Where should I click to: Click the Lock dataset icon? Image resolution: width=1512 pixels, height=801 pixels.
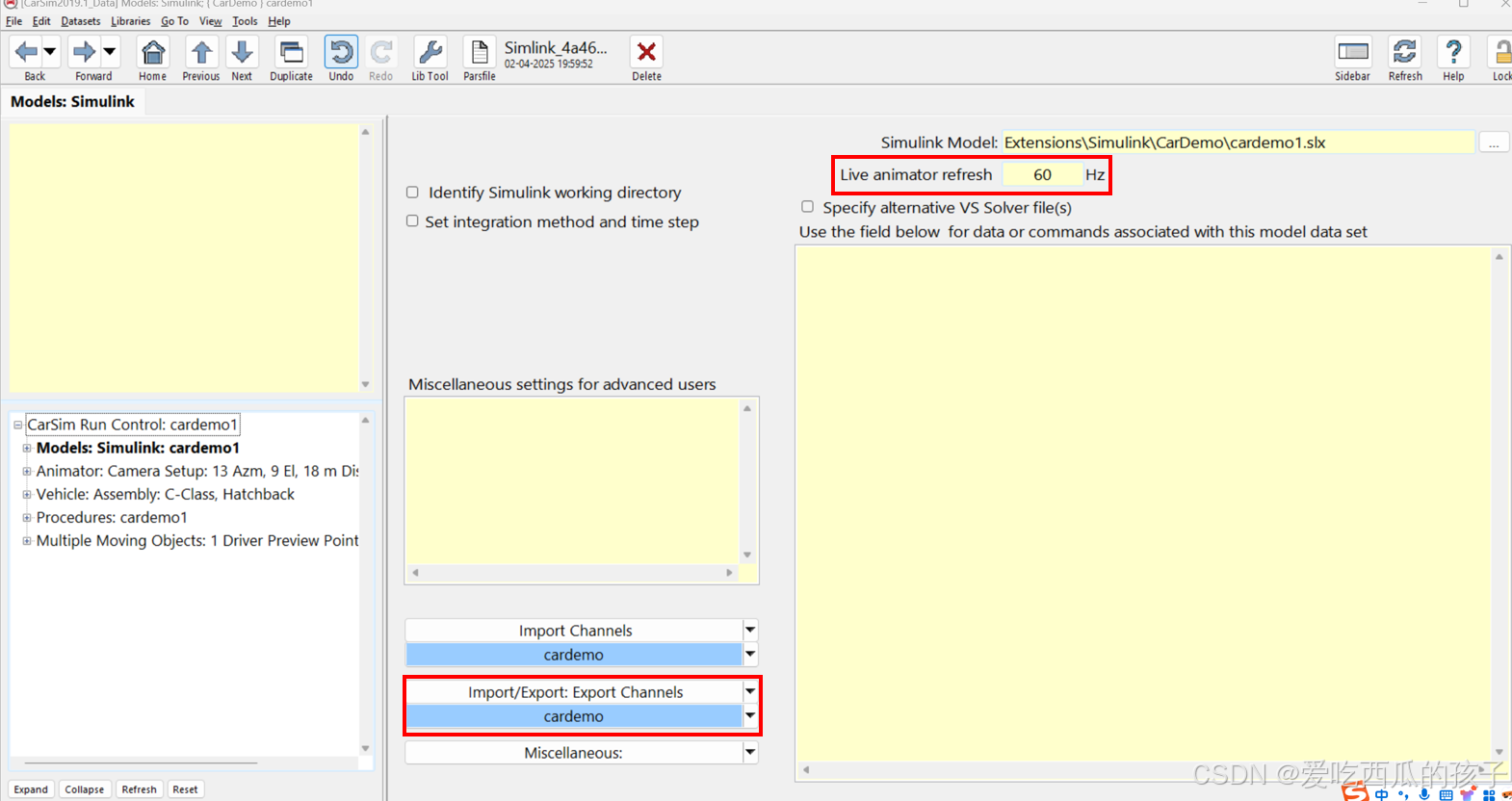(1501, 52)
